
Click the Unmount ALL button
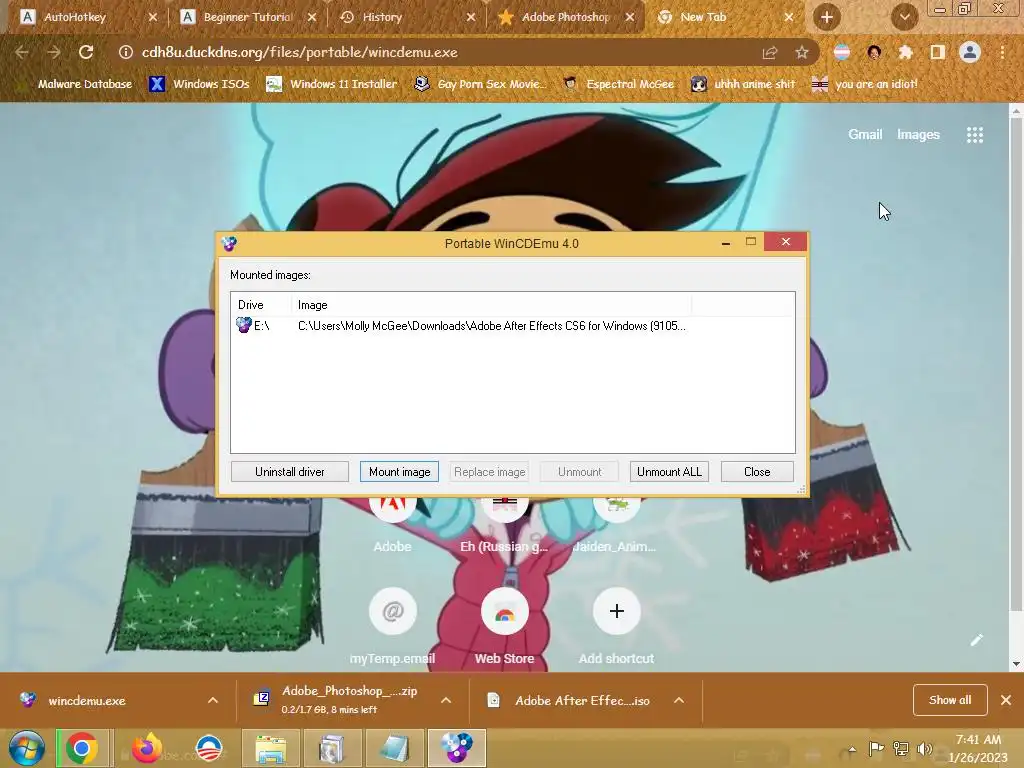(669, 472)
